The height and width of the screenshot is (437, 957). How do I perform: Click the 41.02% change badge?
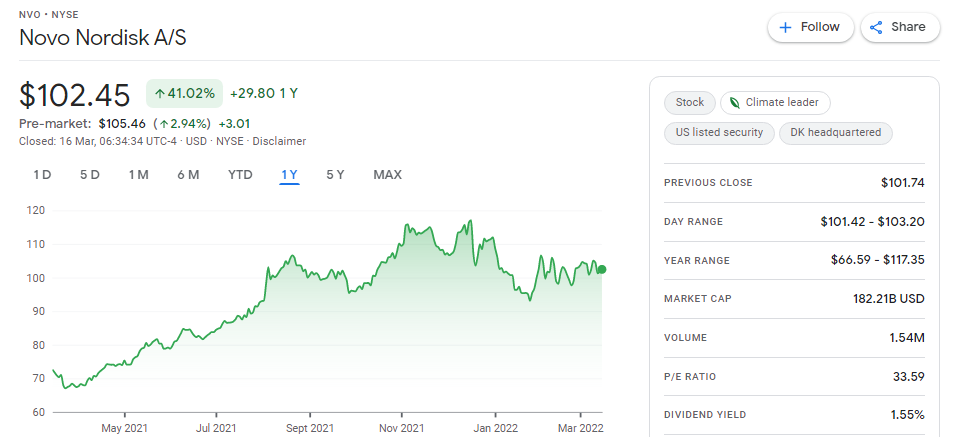click(x=184, y=94)
